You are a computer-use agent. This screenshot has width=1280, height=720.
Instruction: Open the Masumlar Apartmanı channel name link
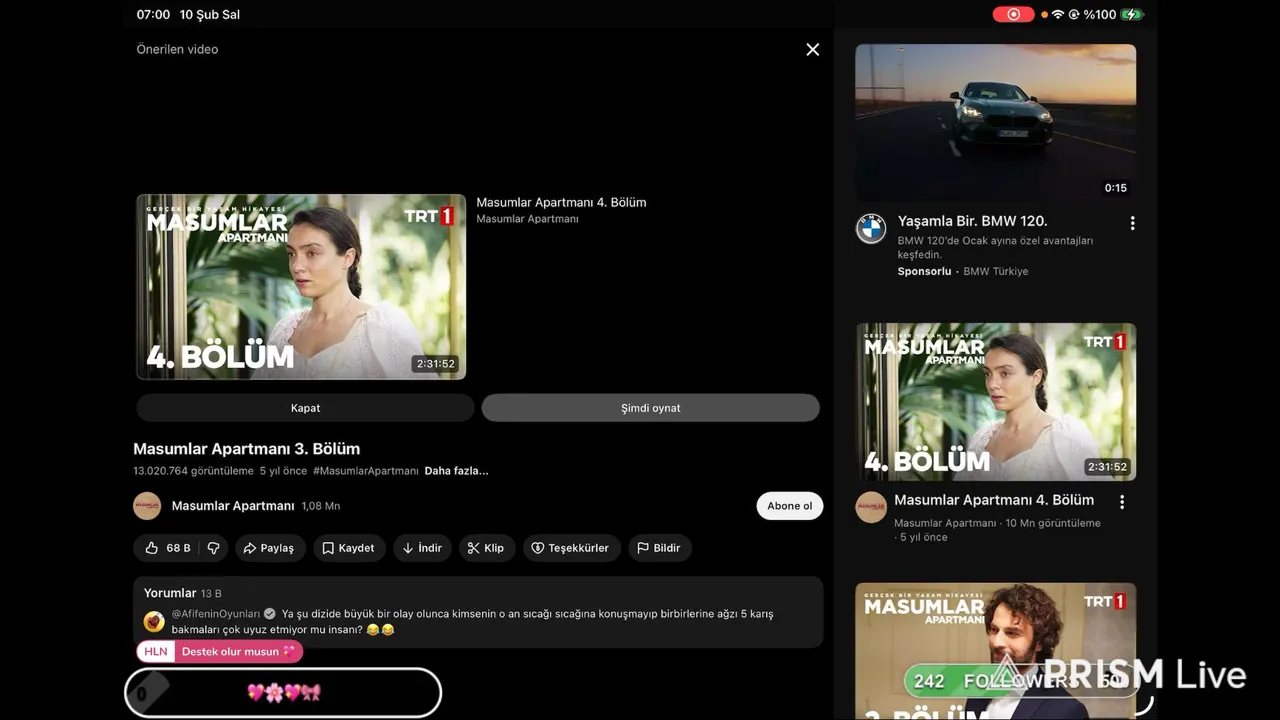(x=233, y=506)
